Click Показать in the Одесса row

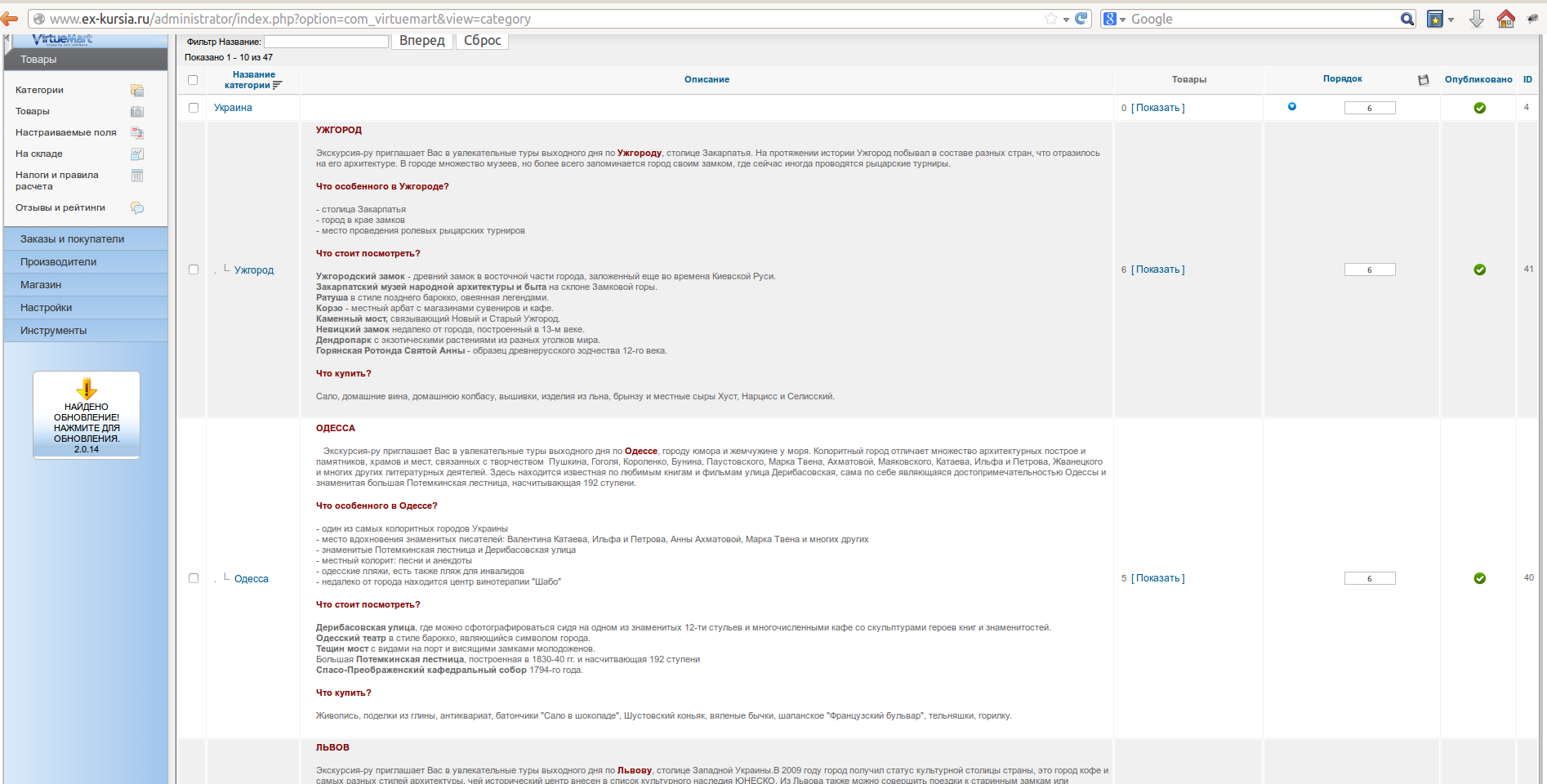coord(1157,578)
